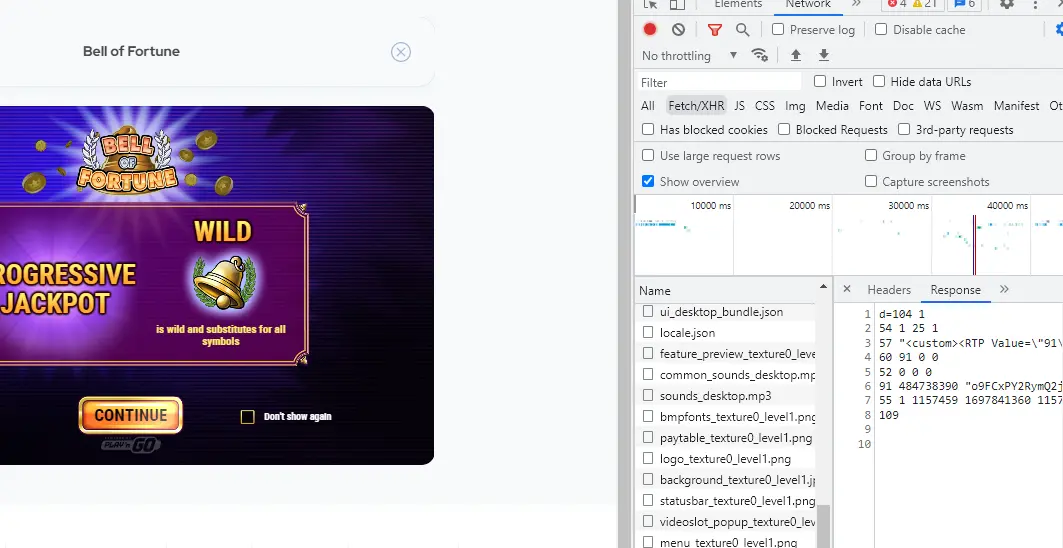Enable Group by frame
1063x548 pixels.
(x=871, y=155)
